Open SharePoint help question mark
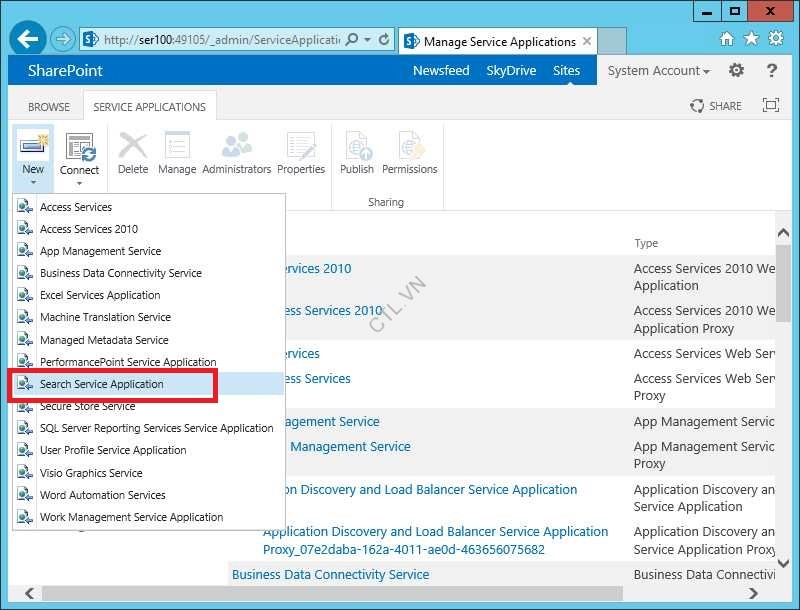Viewport: 800px width, 610px height. (772, 70)
